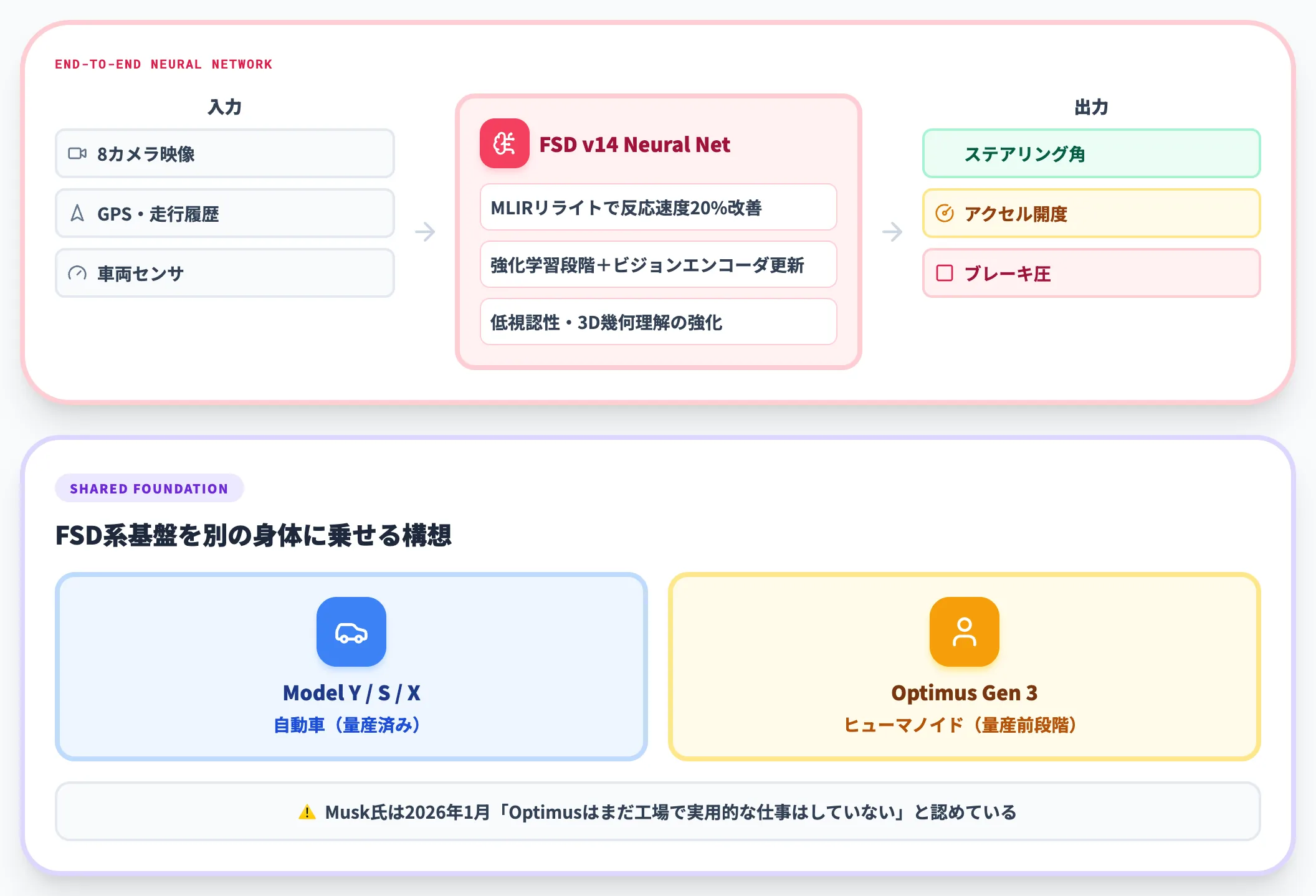
Task: Click the 出力 column heading
Action: pyautogui.click(x=1092, y=107)
